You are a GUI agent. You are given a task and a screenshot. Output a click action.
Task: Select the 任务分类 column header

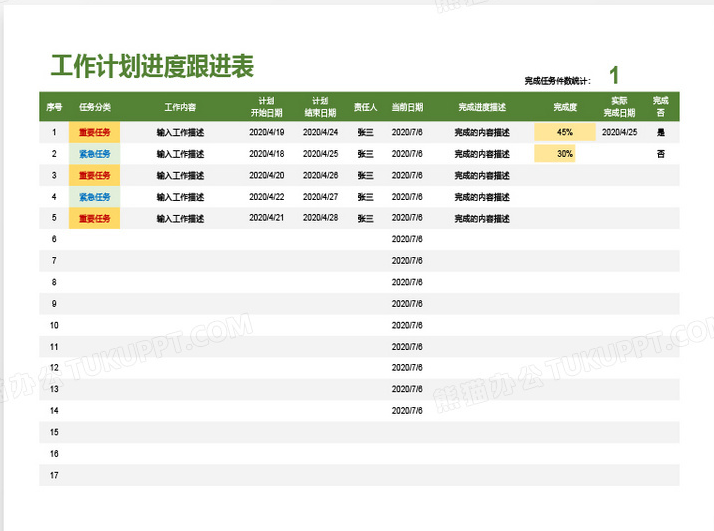tap(95, 106)
